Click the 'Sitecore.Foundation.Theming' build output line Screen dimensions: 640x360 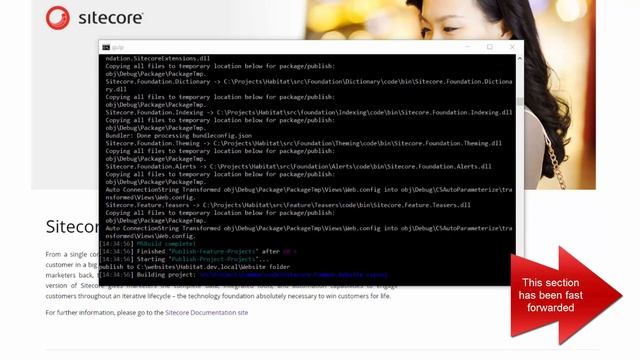pos(304,143)
